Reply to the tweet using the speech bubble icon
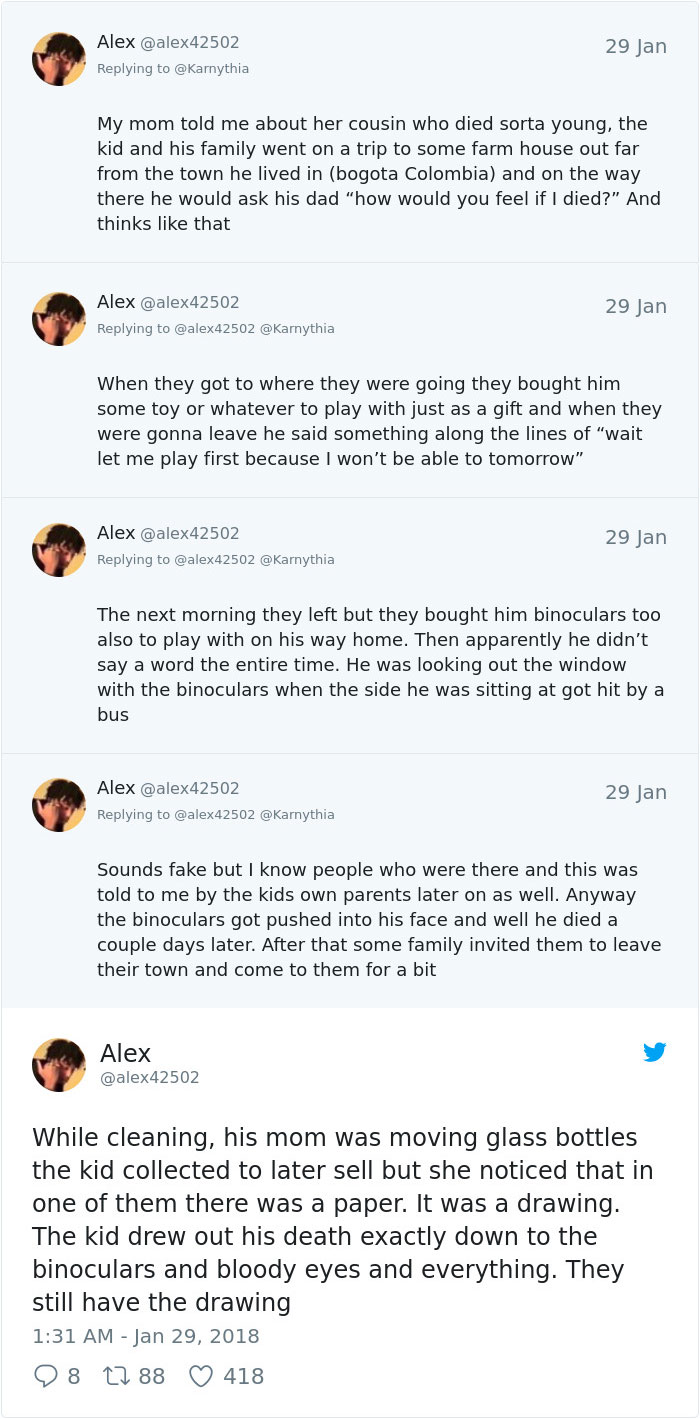Viewport: 700px width, 1419px height. pyautogui.click(x=45, y=1376)
